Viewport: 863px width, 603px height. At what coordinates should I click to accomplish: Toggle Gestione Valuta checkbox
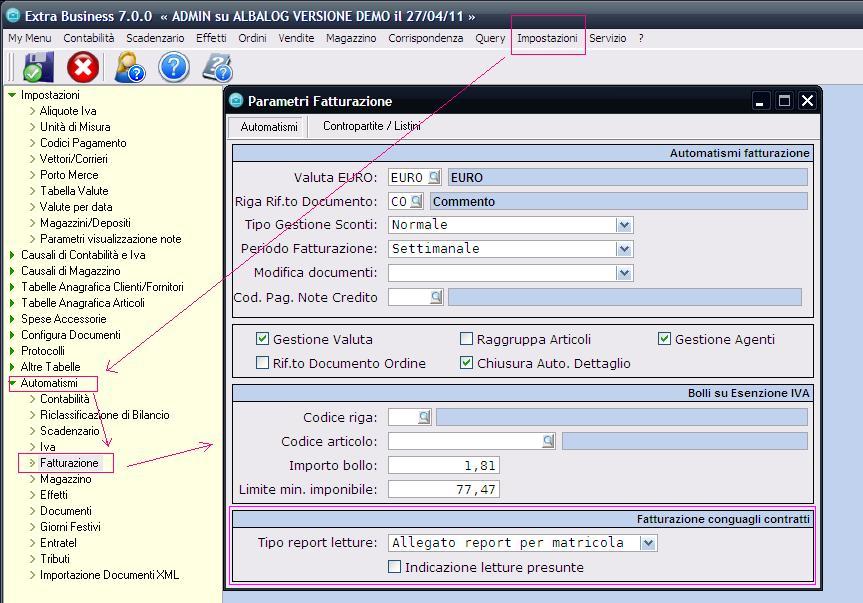263,339
